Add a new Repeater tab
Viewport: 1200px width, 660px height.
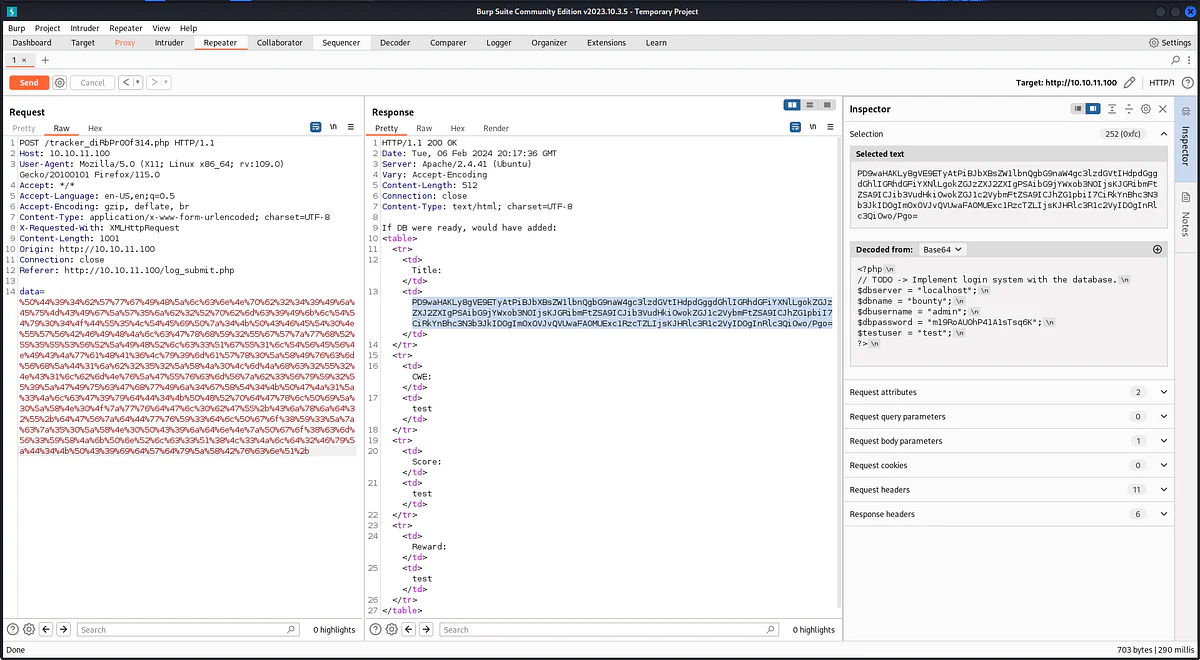tap(44, 60)
